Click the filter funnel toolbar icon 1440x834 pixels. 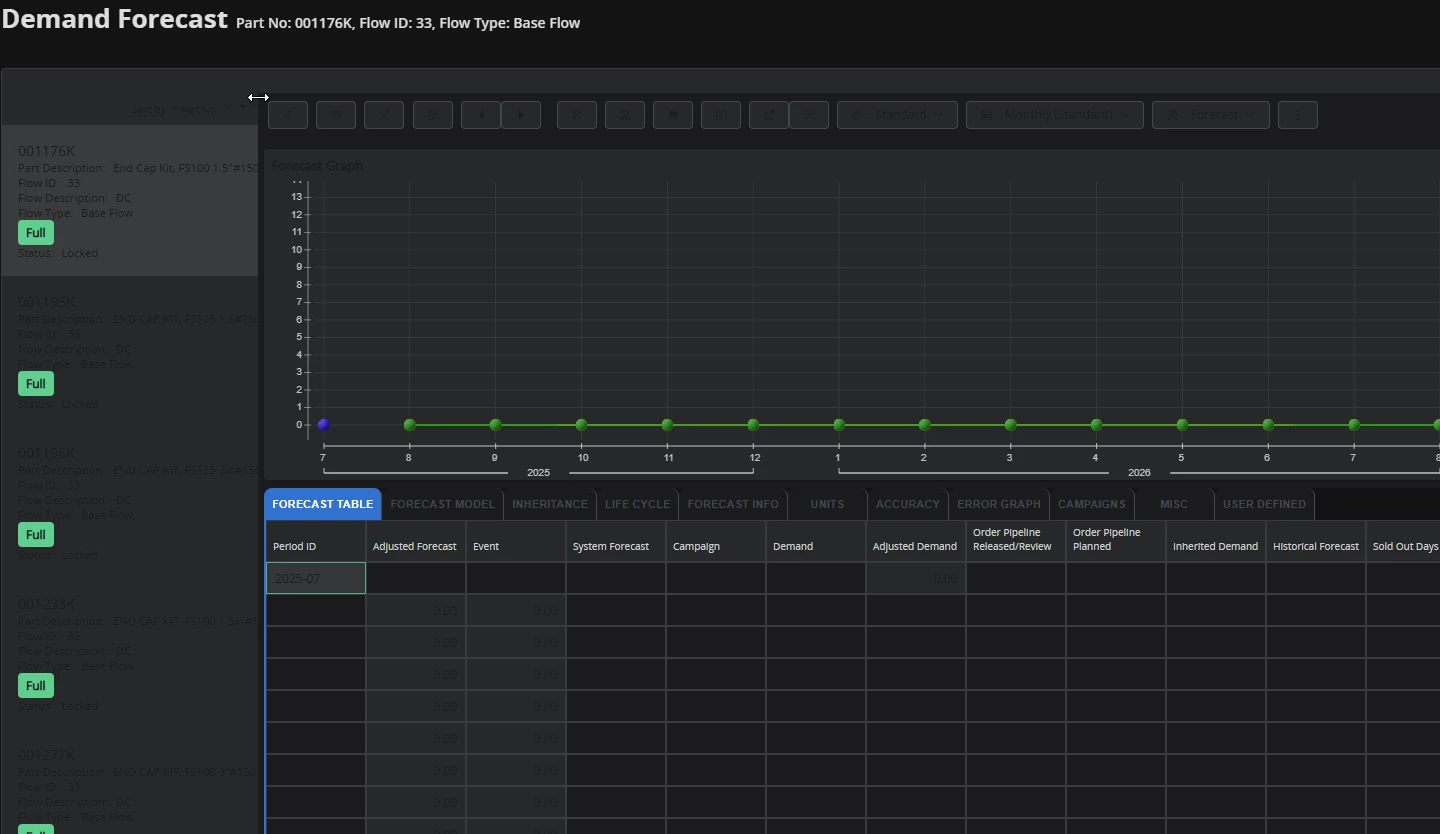[384, 115]
